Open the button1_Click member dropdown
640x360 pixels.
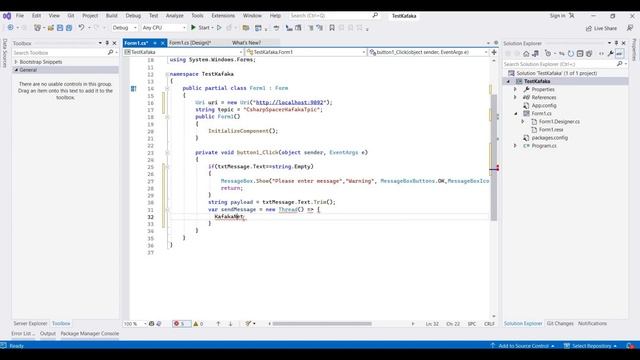click(428, 52)
